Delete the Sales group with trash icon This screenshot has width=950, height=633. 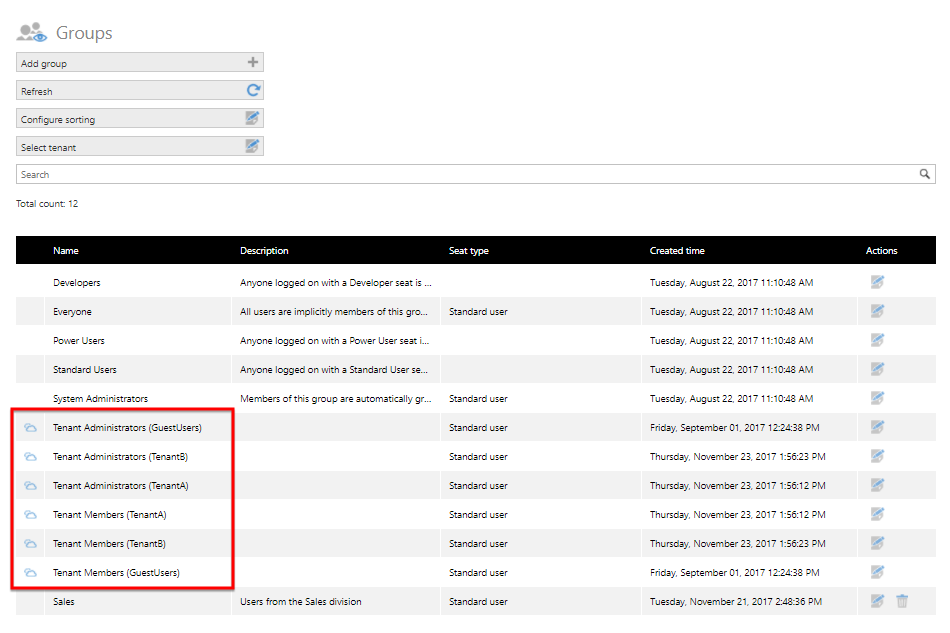pos(902,601)
